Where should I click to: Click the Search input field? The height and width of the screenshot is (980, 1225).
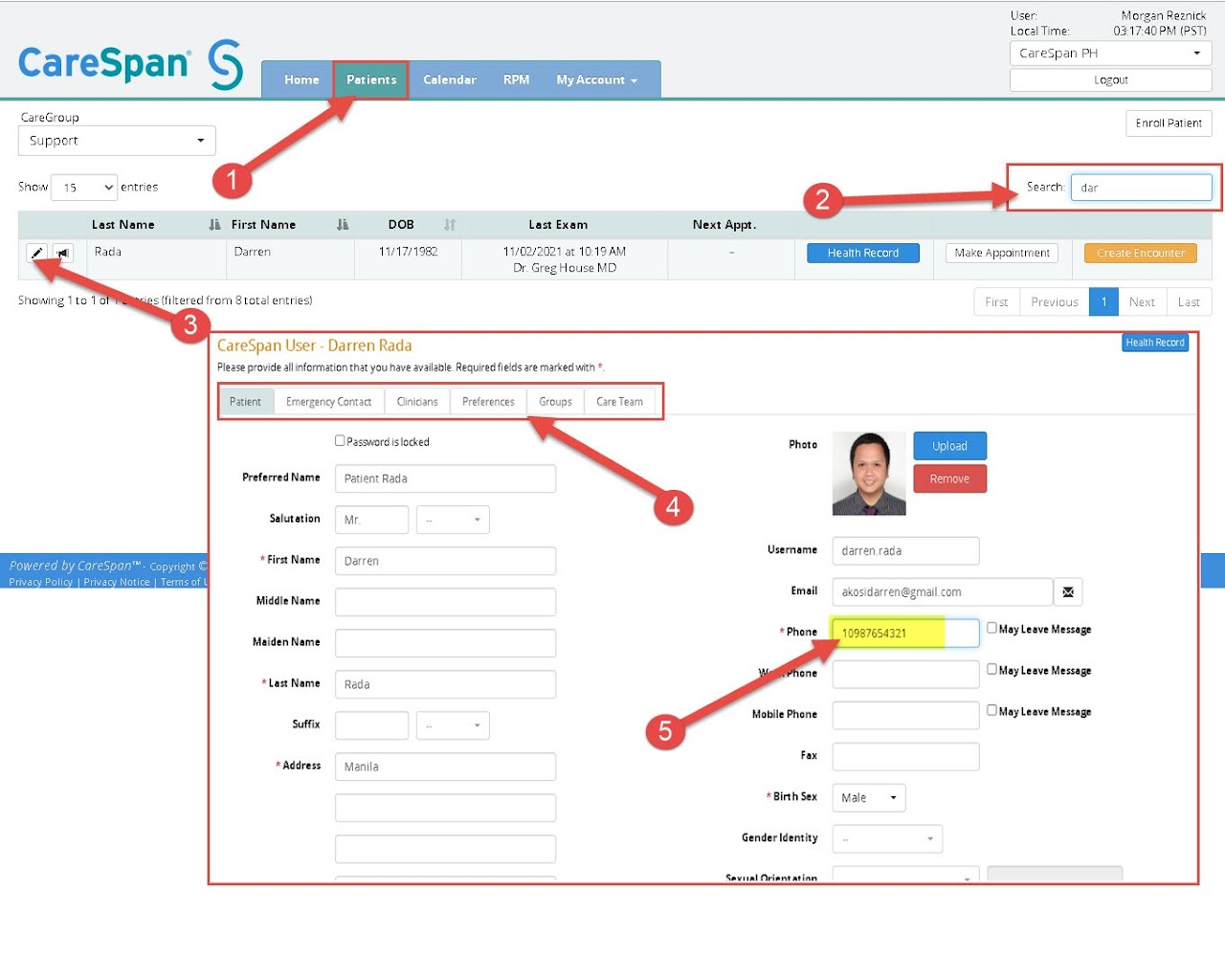click(1141, 188)
